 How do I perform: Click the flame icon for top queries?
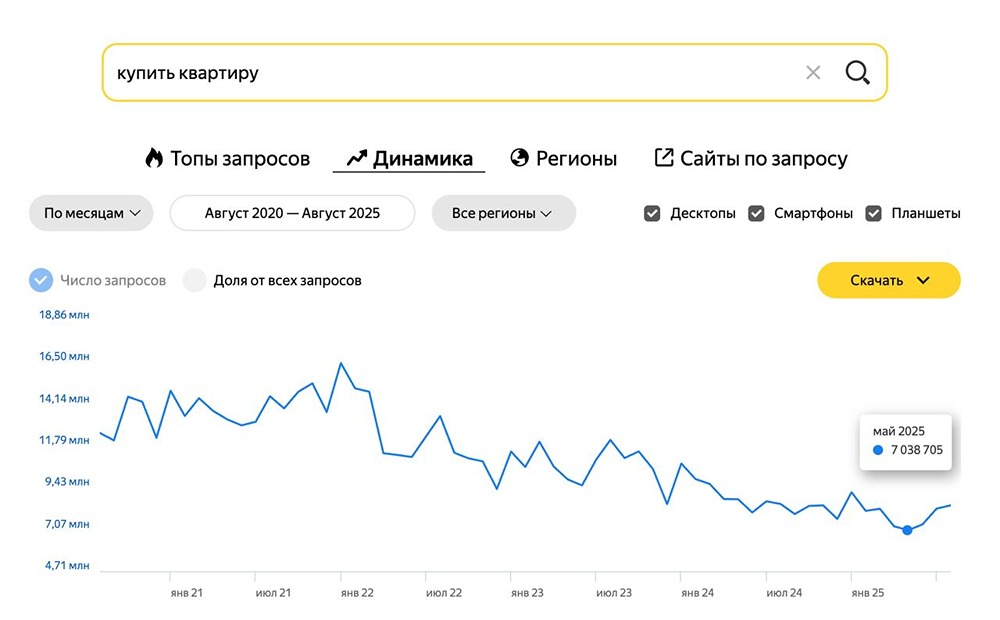coord(154,158)
